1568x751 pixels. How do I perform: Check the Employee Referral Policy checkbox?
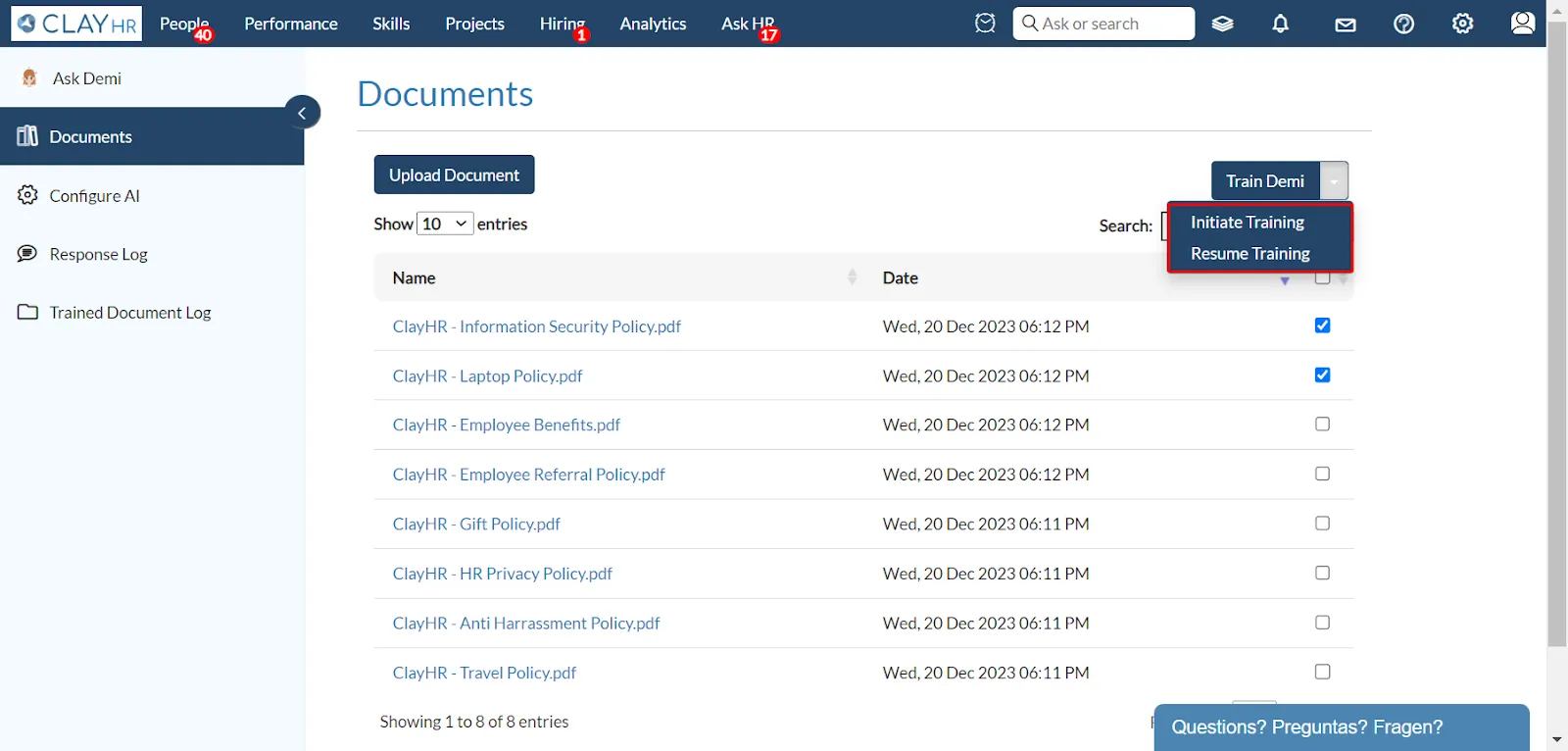point(1322,474)
